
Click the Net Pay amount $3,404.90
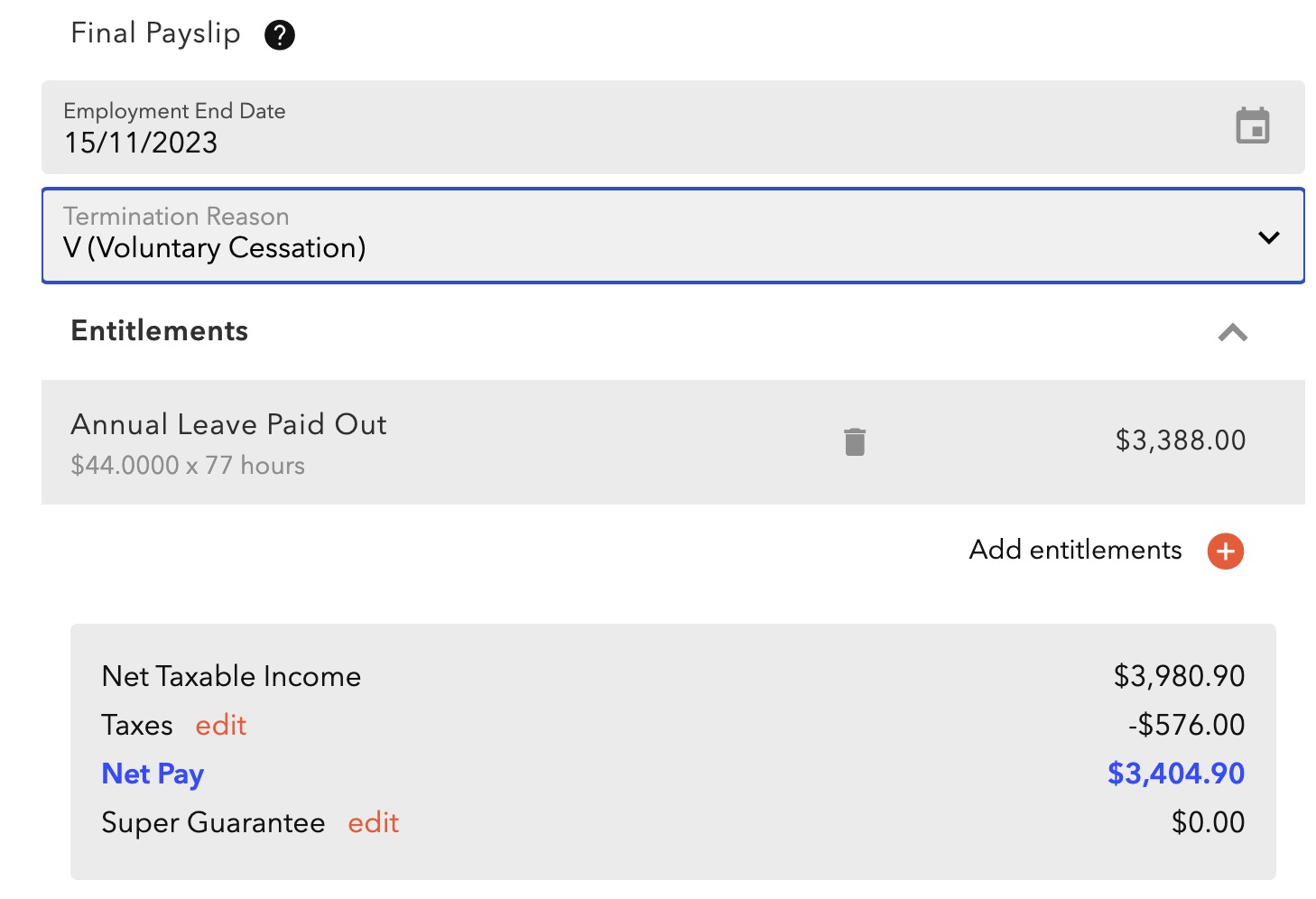point(1175,774)
